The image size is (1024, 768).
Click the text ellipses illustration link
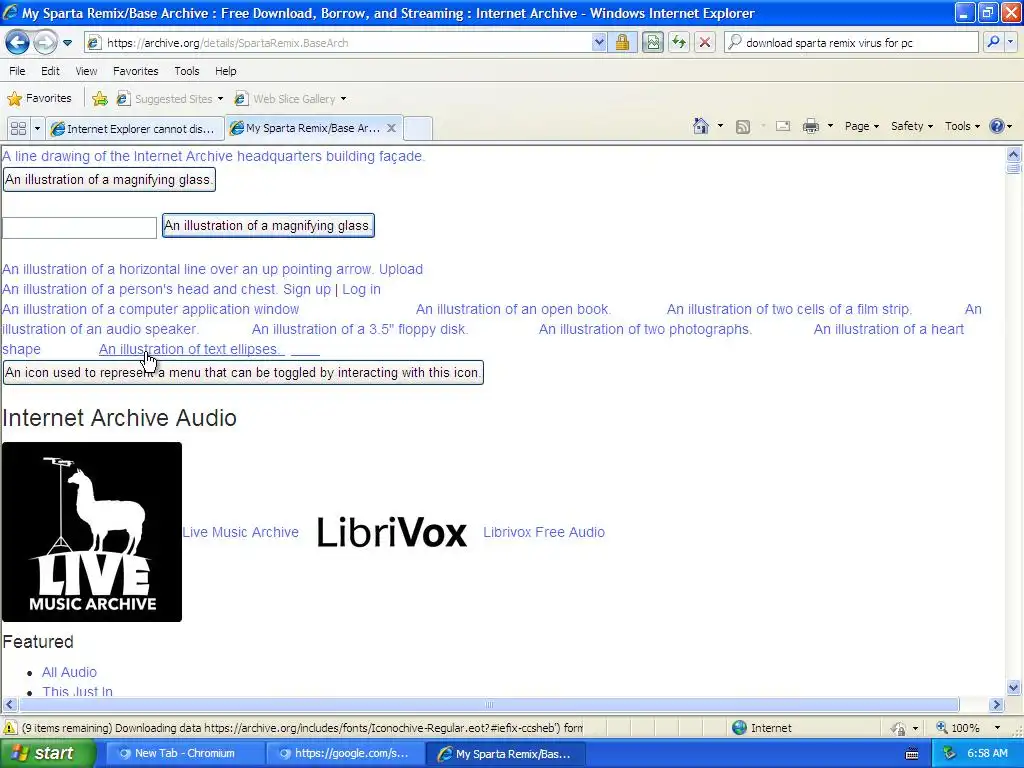[x=191, y=349]
